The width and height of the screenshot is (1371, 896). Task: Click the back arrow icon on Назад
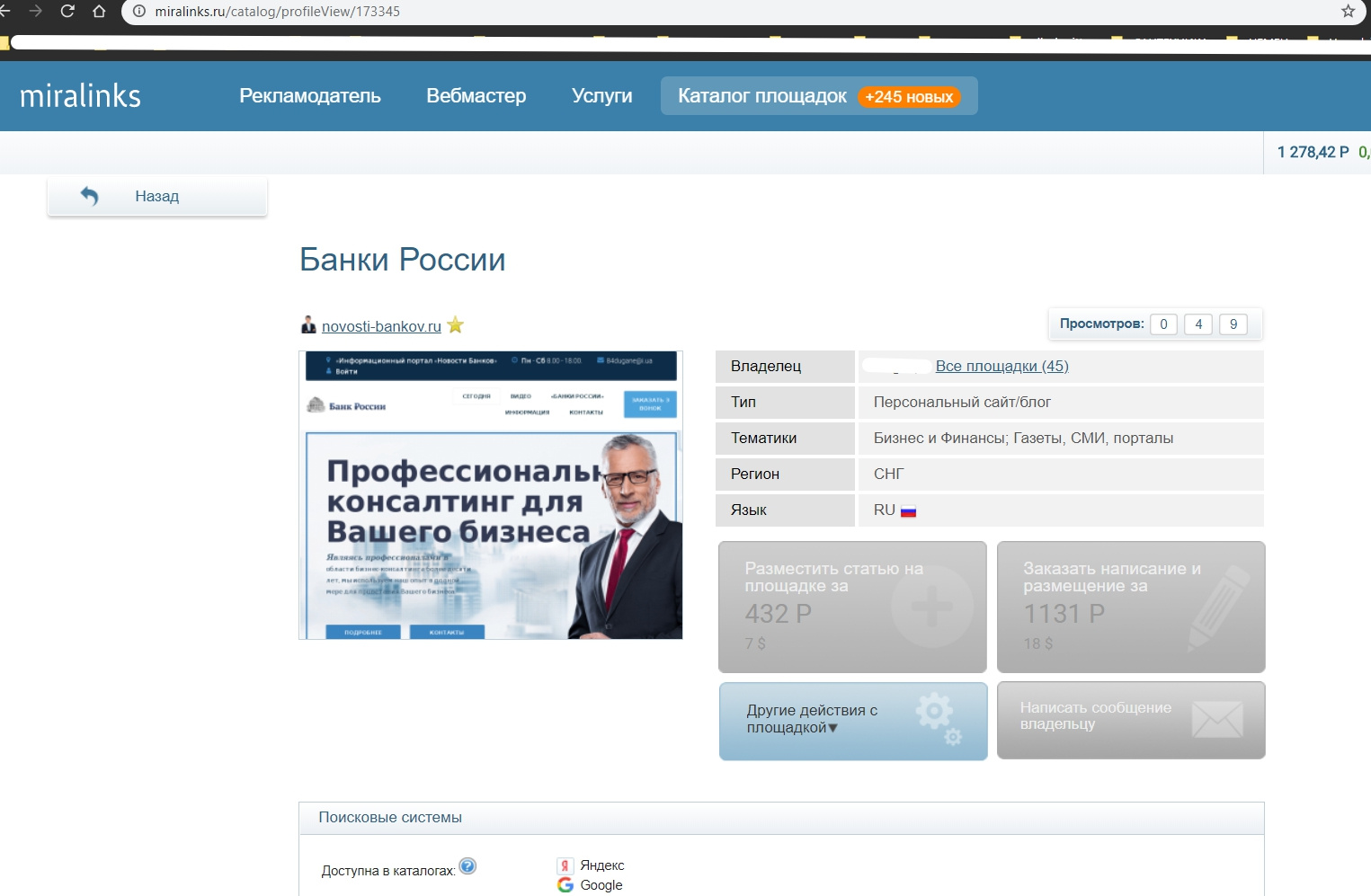pyautogui.click(x=89, y=196)
